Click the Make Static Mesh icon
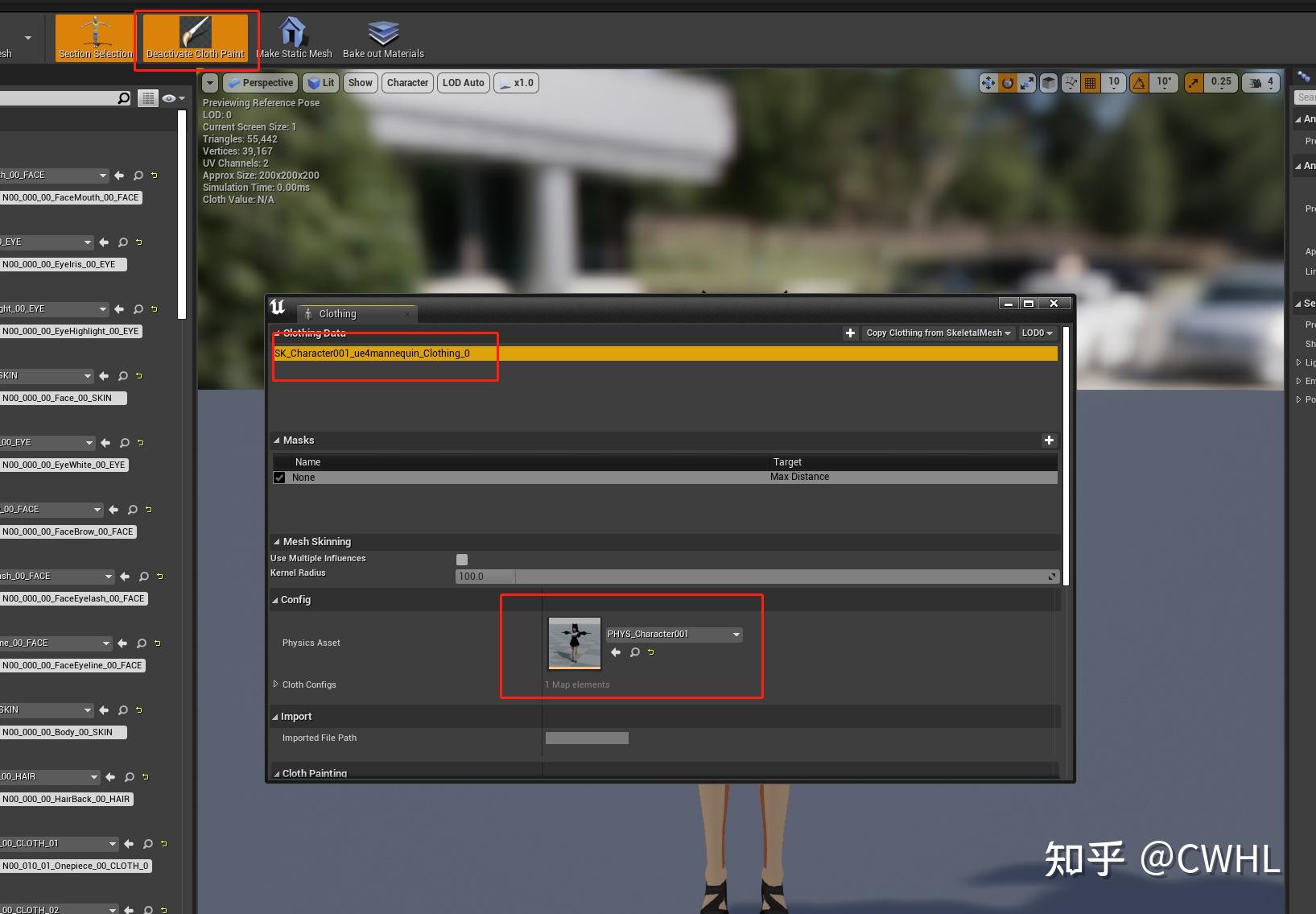 point(293,32)
